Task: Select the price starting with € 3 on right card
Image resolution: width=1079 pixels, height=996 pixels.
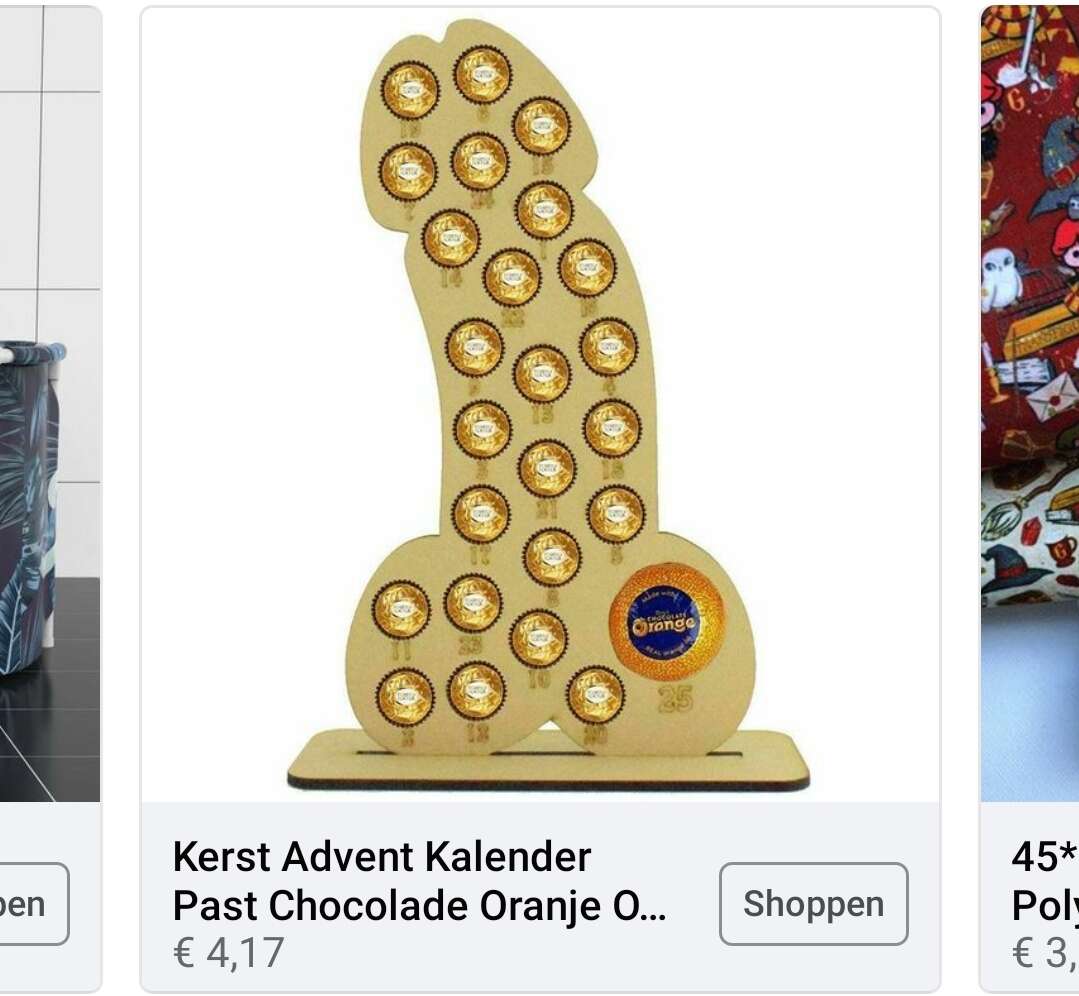Action: pyautogui.click(x=1045, y=953)
